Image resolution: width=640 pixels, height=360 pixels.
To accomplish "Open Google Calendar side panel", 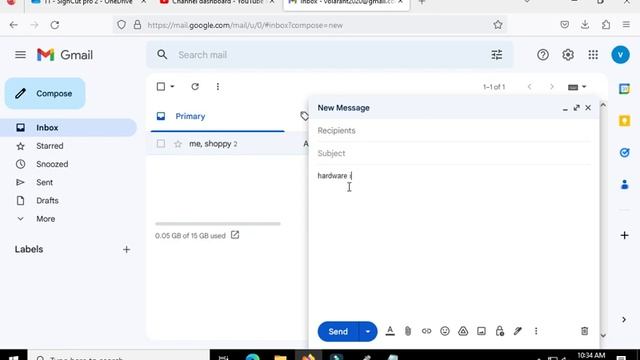I will pyautogui.click(x=624, y=89).
